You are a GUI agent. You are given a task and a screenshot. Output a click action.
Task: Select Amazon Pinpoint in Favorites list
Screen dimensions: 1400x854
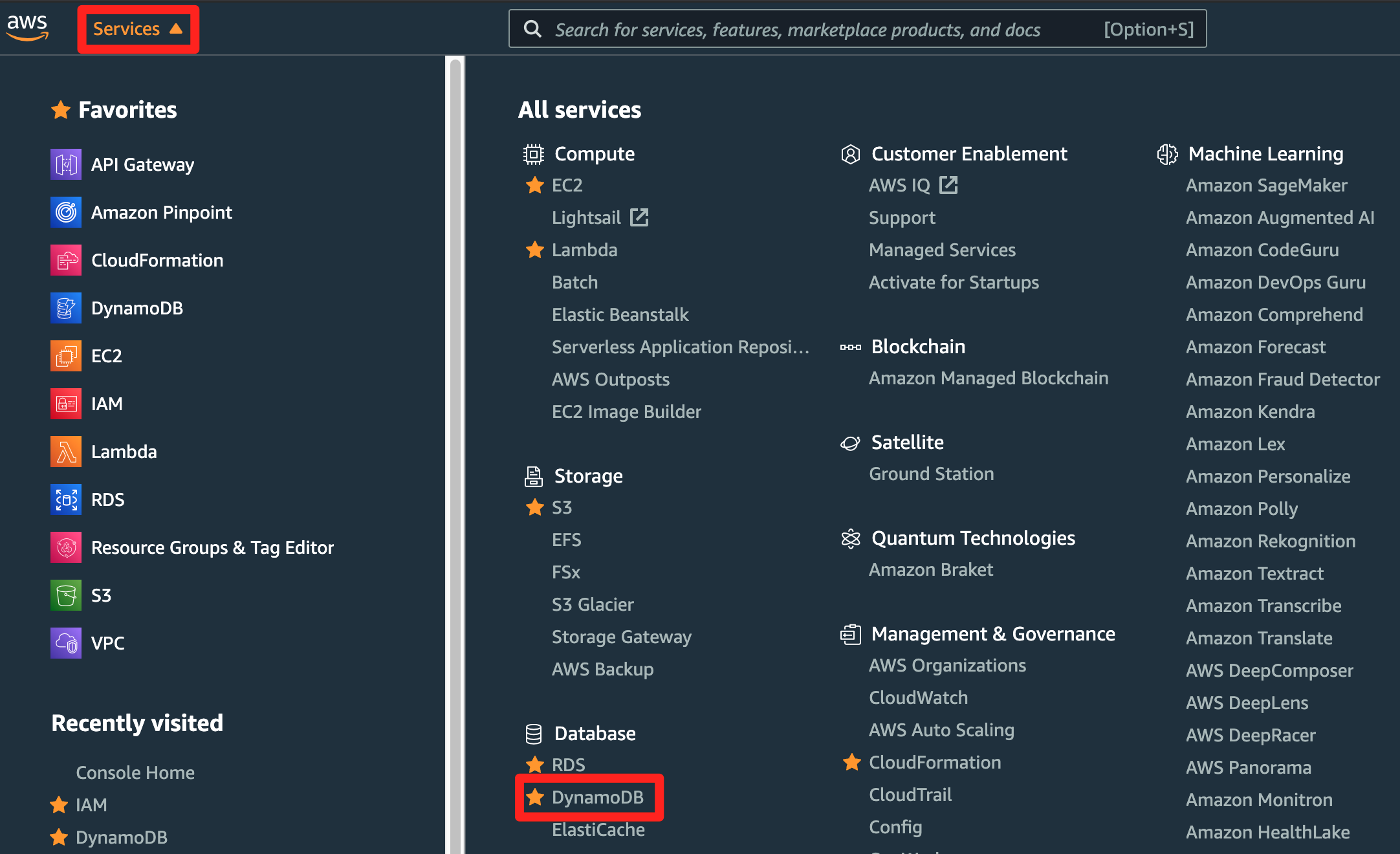coord(161,212)
